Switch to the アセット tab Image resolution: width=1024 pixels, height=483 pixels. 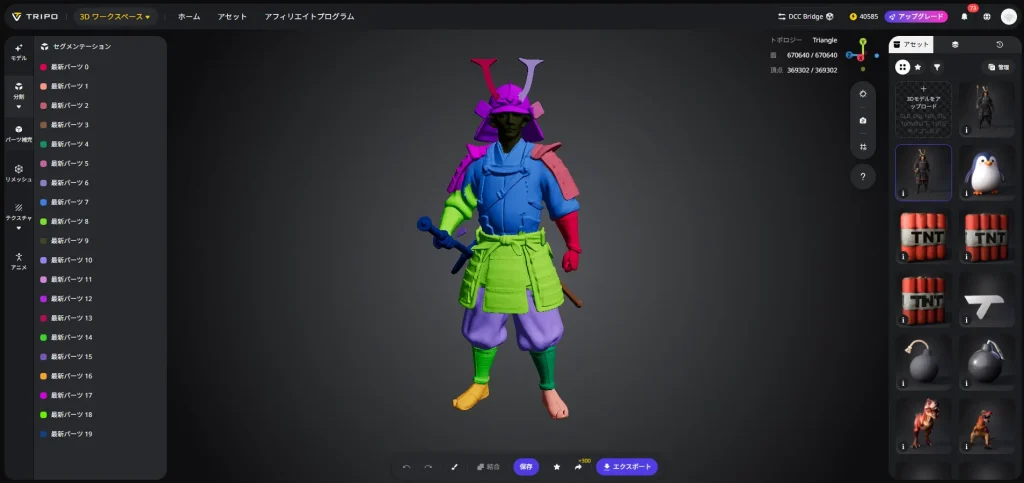[x=911, y=44]
